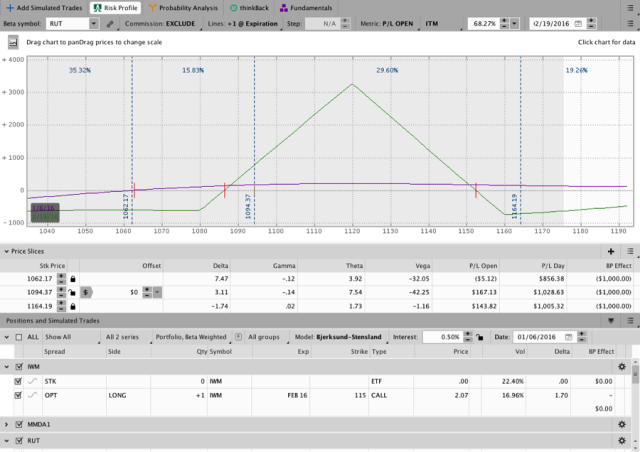The image size is (640, 452).
Task: Click stepper for 1094.37 stock price
Action: point(61,292)
